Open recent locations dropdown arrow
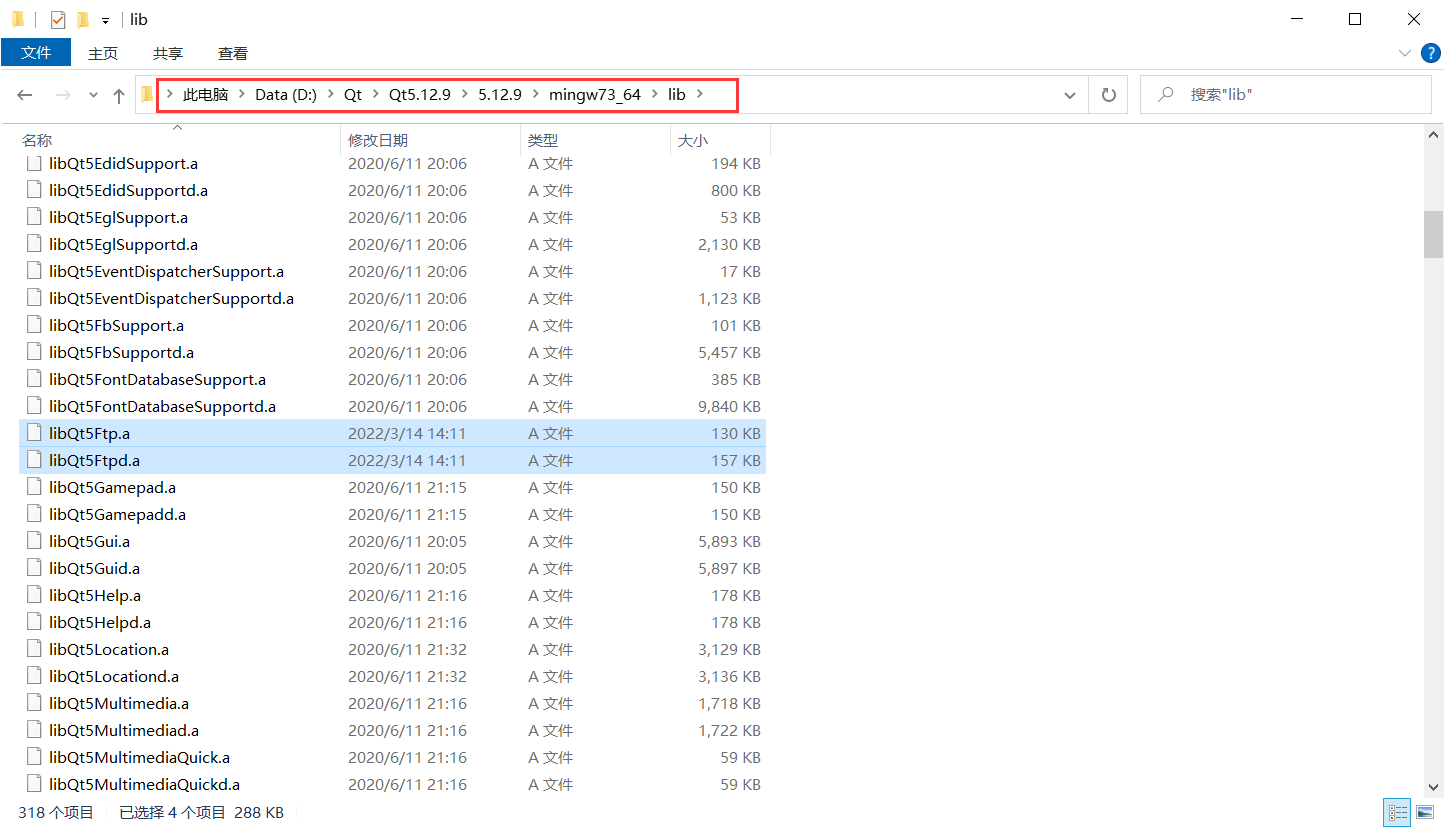Image resolution: width=1445 pixels, height=828 pixels. pos(93,95)
